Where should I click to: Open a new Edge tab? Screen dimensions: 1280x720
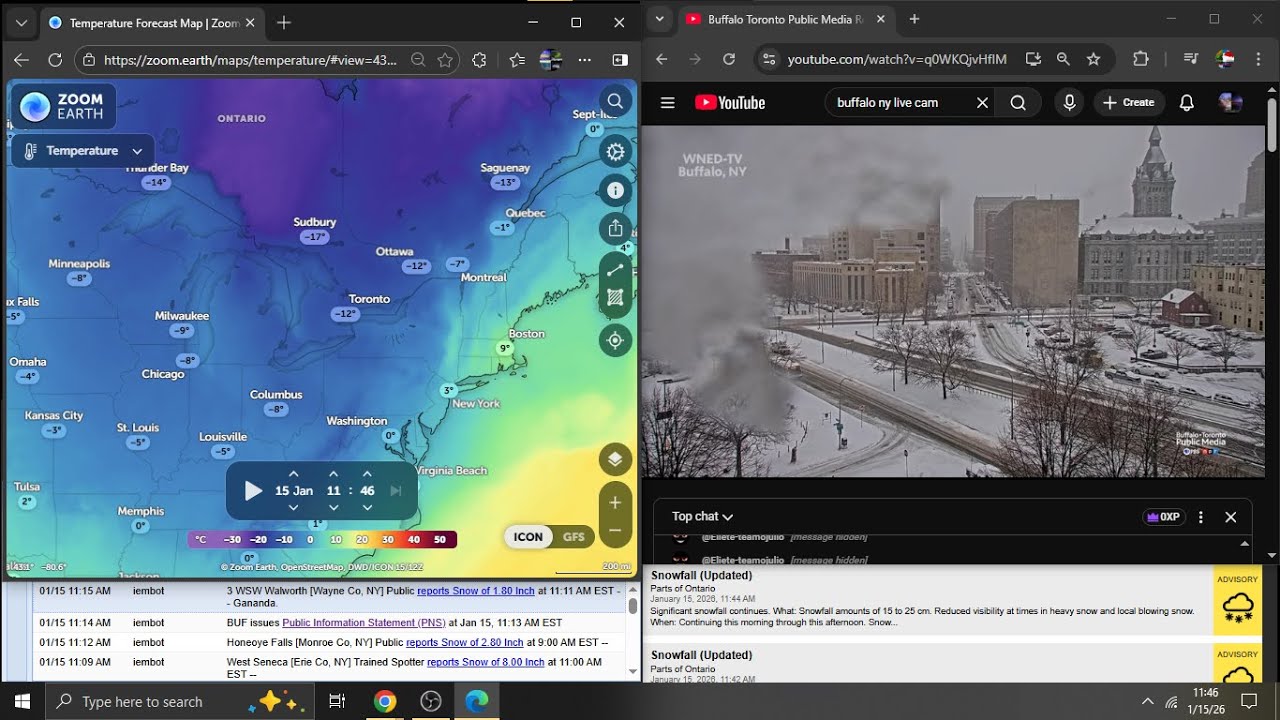pos(284,23)
